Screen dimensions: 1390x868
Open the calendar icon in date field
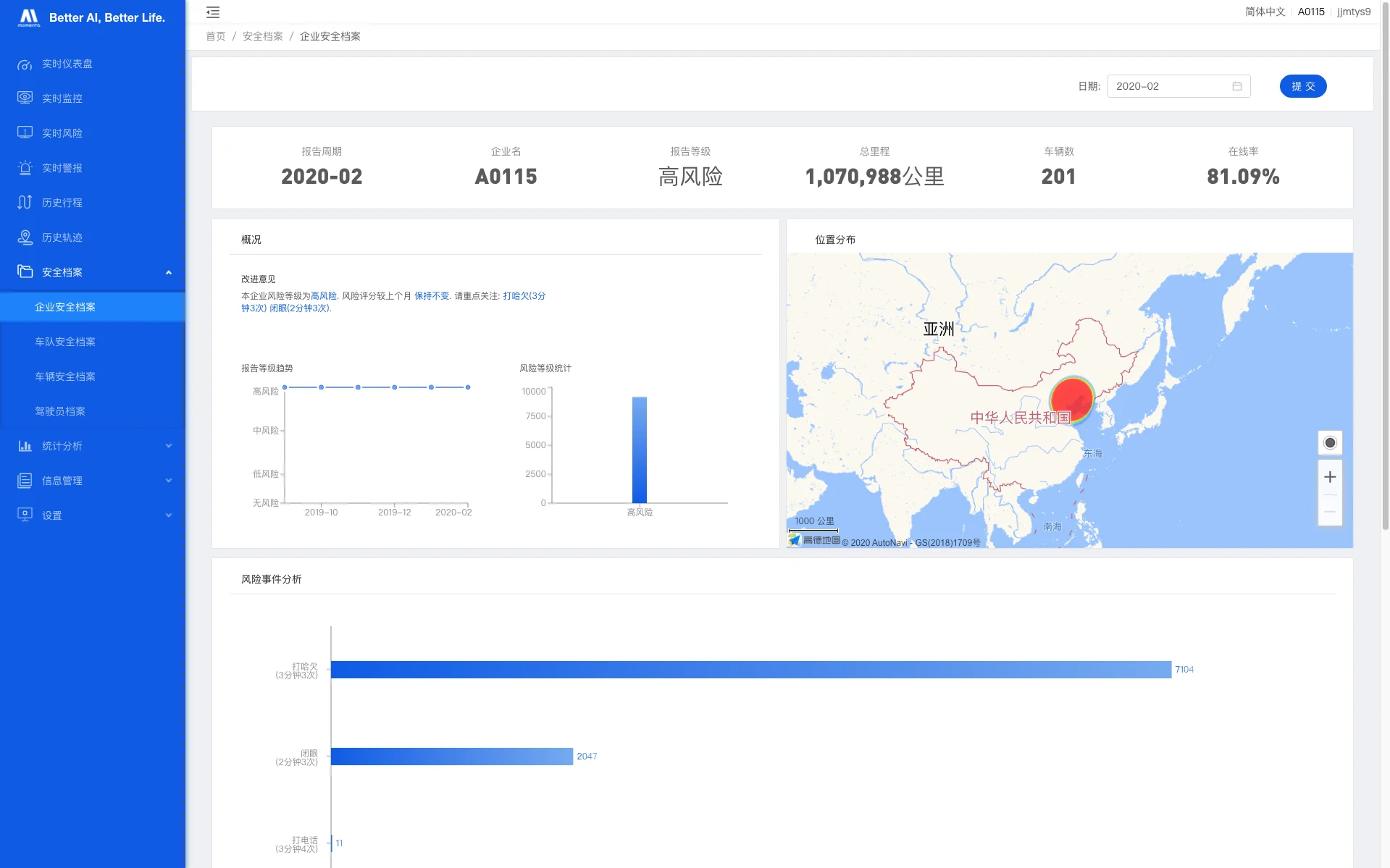1237,86
